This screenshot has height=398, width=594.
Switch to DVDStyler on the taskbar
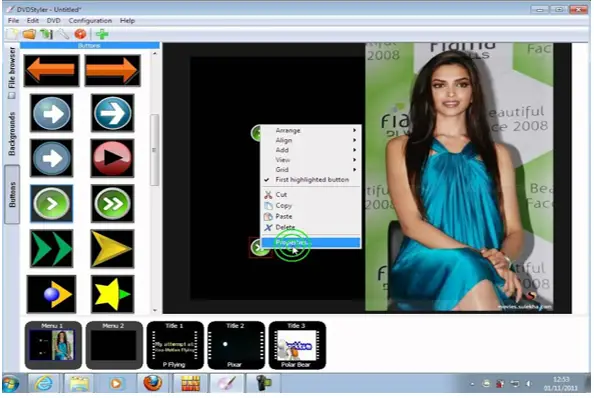(x=226, y=383)
